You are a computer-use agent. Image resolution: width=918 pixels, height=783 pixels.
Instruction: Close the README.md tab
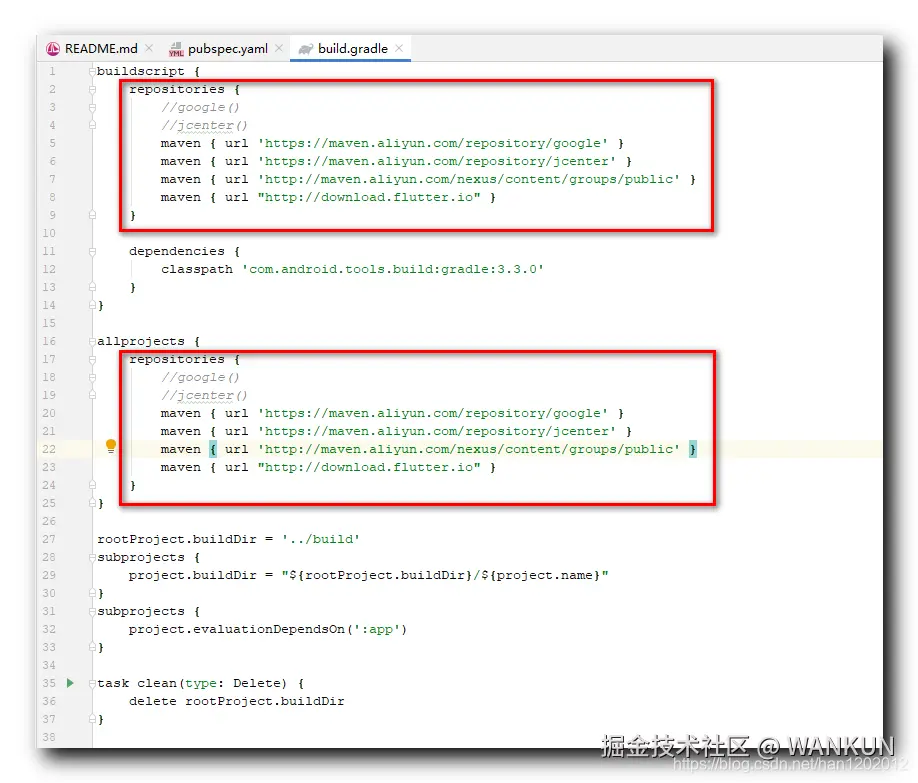[x=149, y=48]
